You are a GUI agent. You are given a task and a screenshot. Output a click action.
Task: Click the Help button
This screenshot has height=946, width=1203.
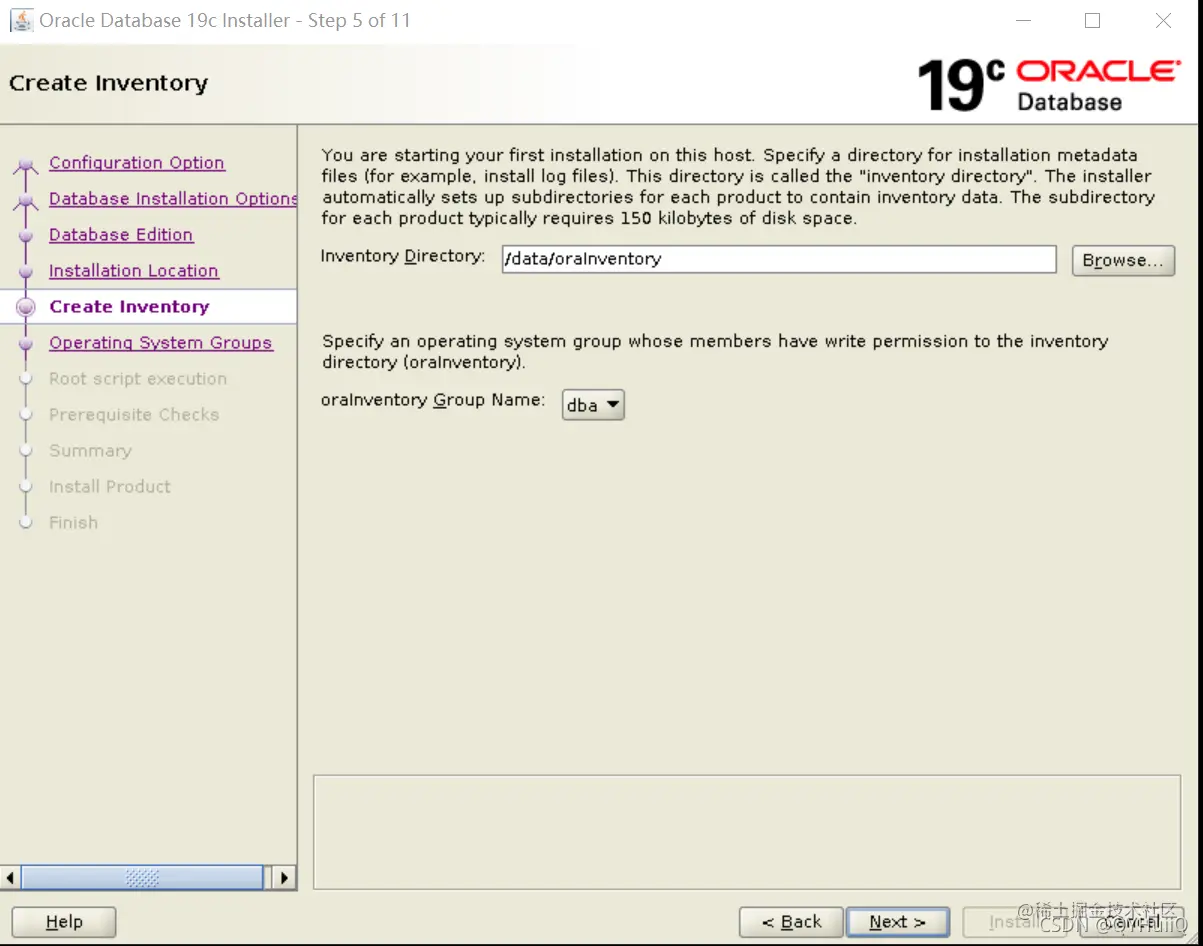coord(64,922)
